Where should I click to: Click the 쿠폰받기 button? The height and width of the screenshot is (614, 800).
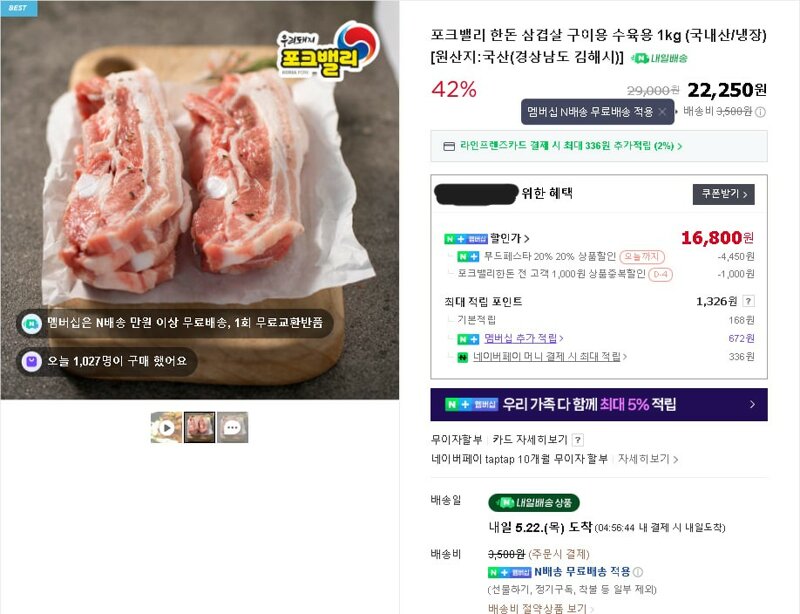(723, 194)
